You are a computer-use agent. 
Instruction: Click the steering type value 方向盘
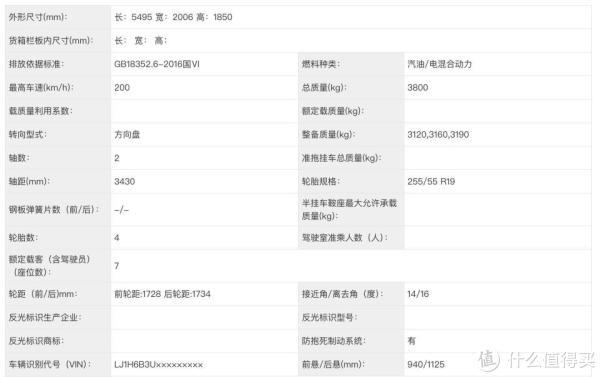(127, 135)
